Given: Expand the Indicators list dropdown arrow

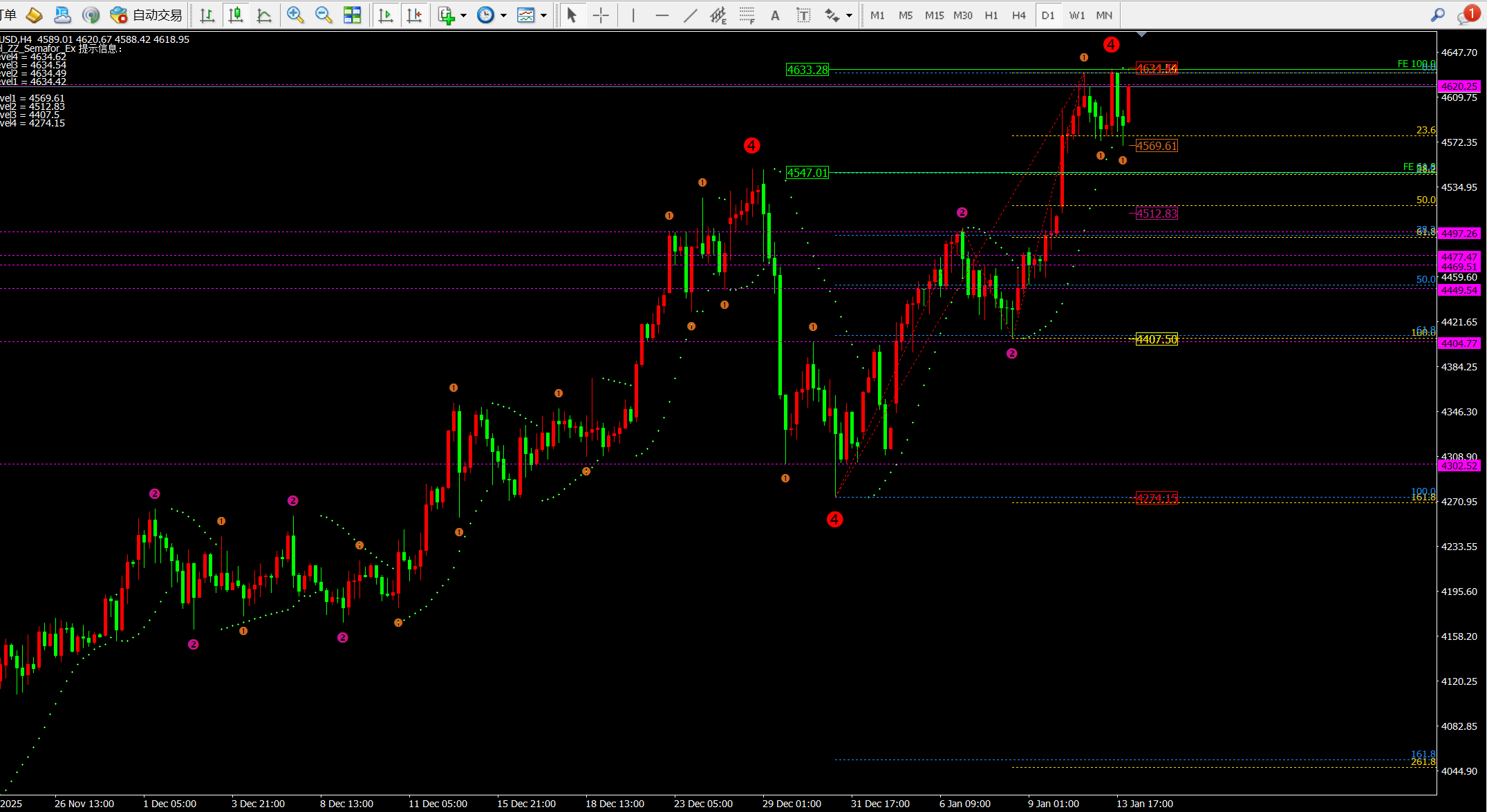Looking at the screenshot, I should pos(463,15).
